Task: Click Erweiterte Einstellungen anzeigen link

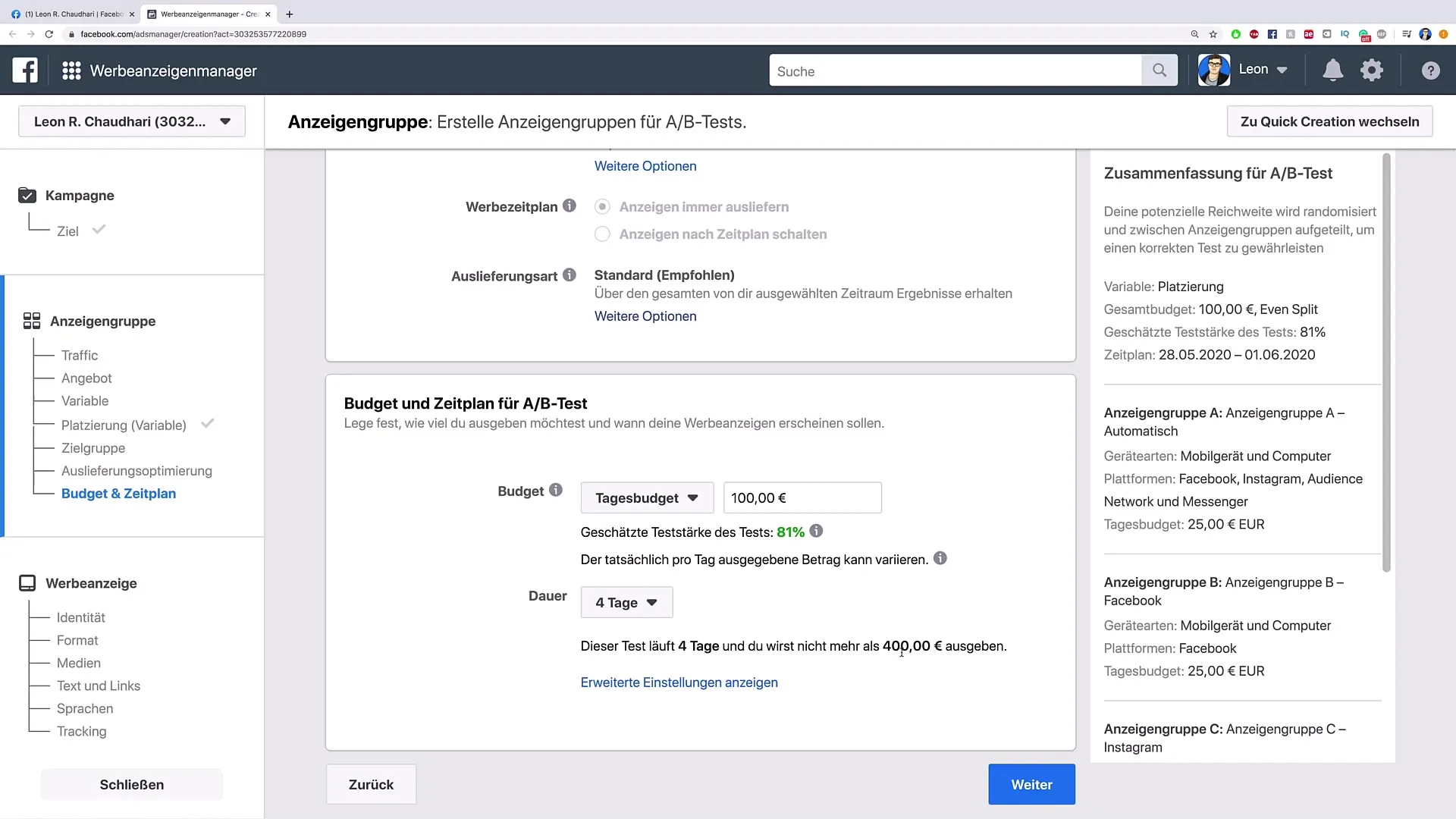Action: [679, 682]
